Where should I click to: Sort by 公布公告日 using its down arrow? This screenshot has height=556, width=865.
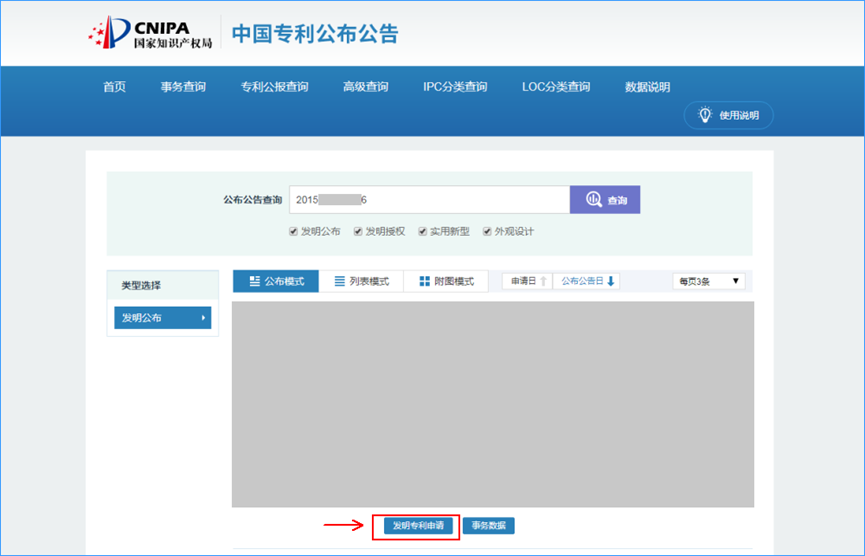(x=611, y=281)
